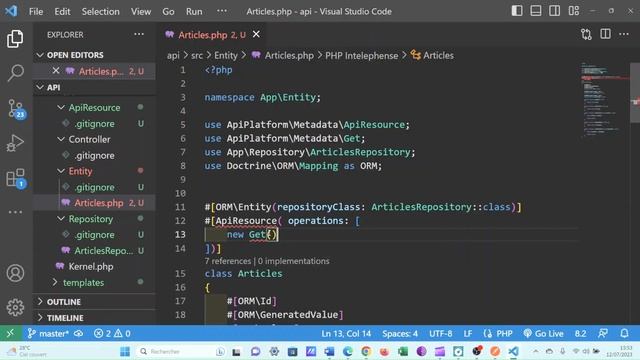Split the editor to the right
This screenshot has height=360, width=640.
point(605,34)
